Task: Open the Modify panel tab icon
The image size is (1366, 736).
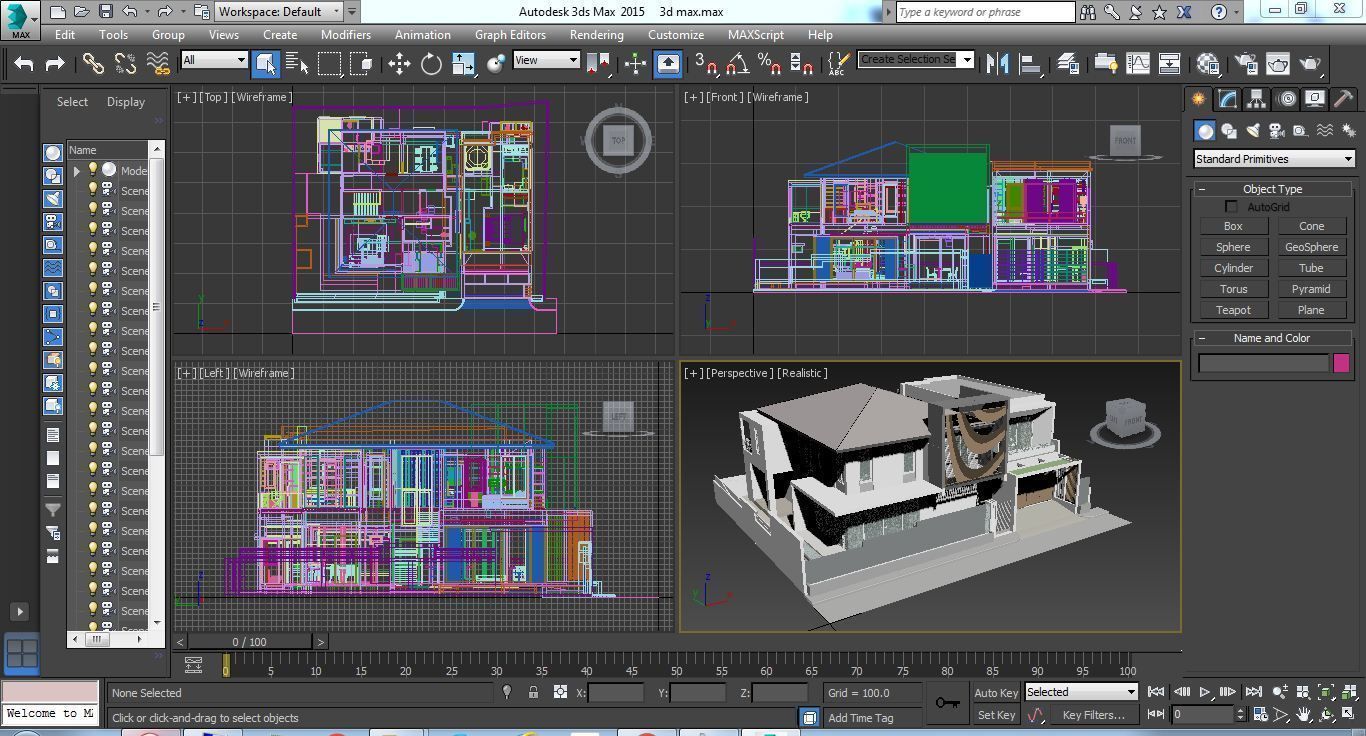Action: coord(1228,99)
